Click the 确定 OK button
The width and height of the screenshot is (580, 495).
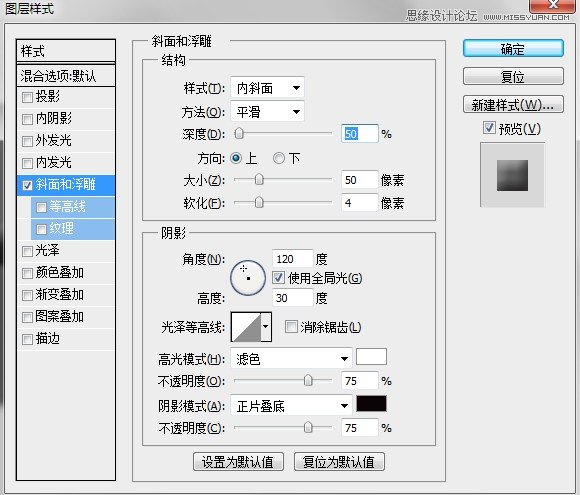513,48
